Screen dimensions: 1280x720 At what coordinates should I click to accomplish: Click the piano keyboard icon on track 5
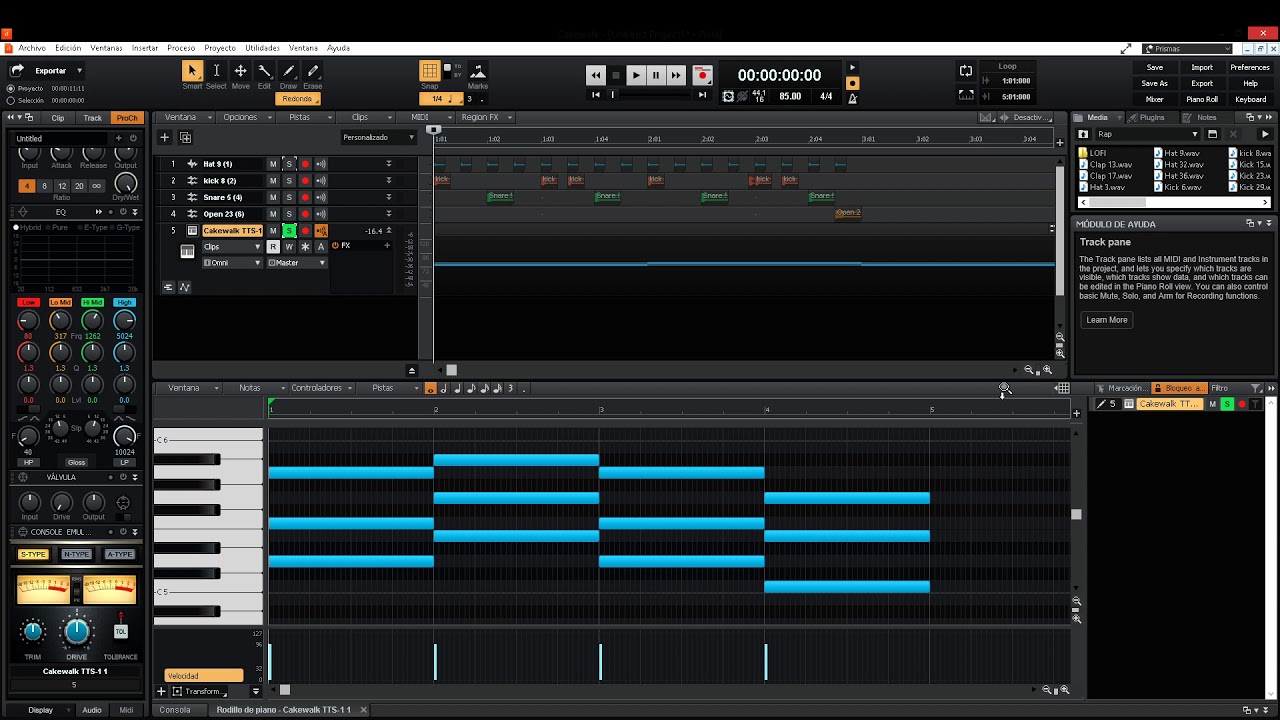[187, 252]
